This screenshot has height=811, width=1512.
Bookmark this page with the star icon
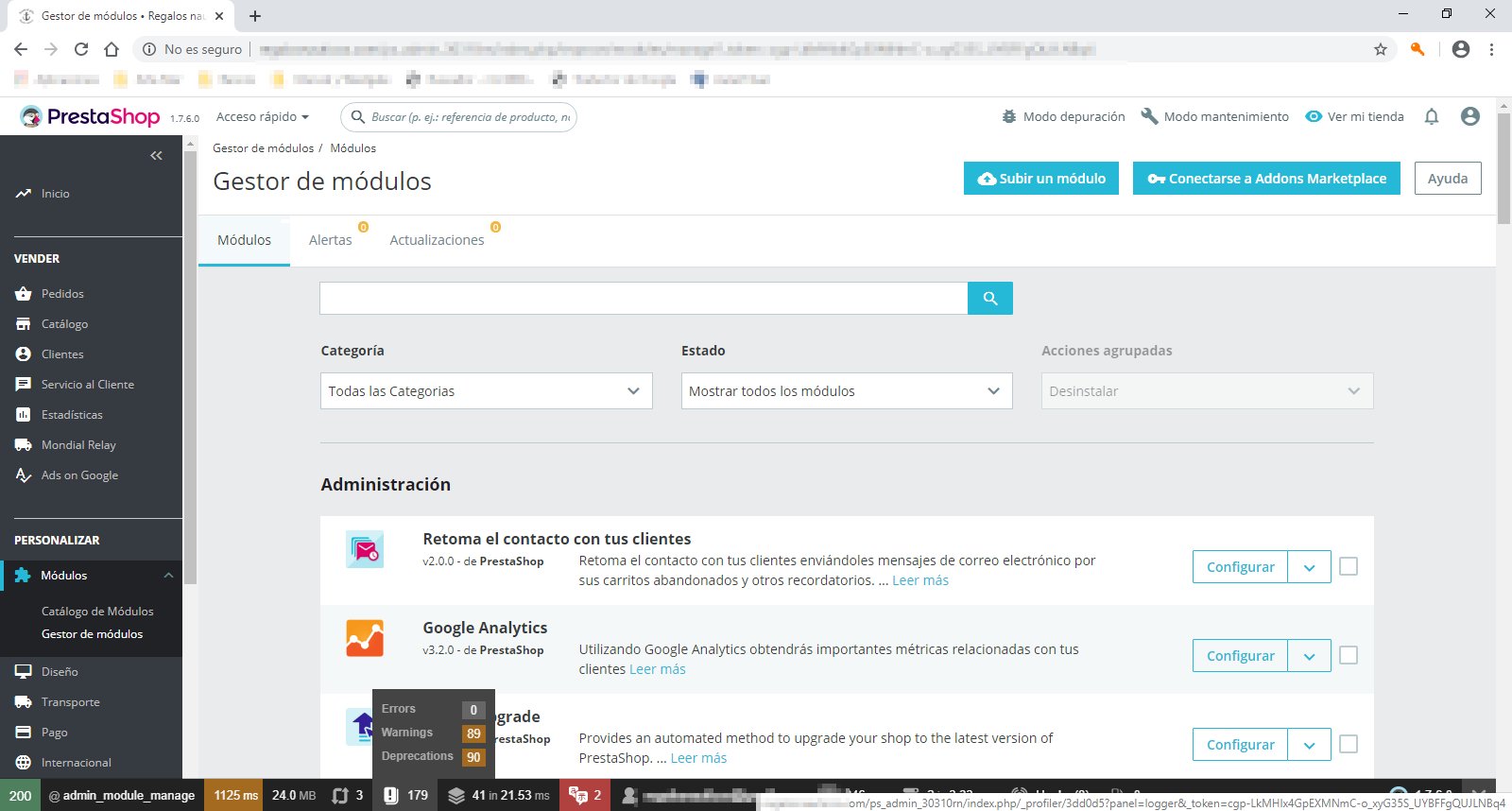1381,49
